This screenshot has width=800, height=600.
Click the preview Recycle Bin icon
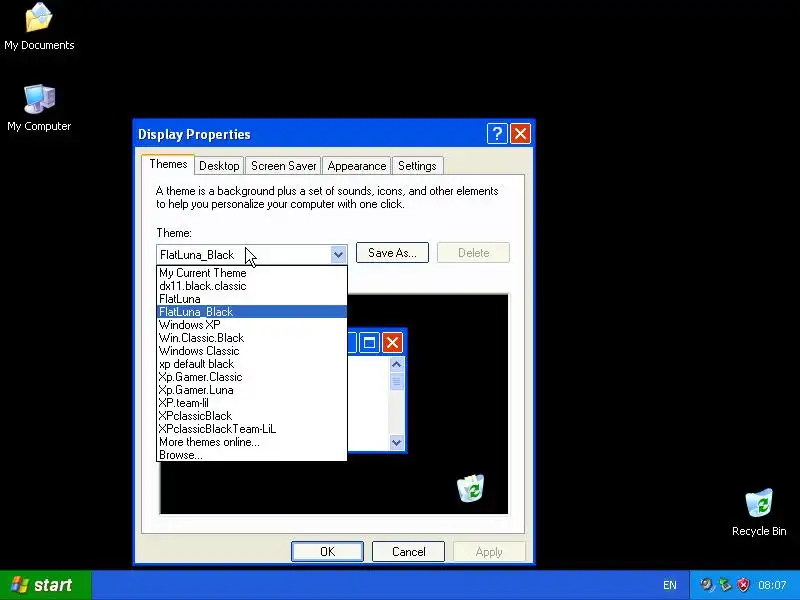470,488
